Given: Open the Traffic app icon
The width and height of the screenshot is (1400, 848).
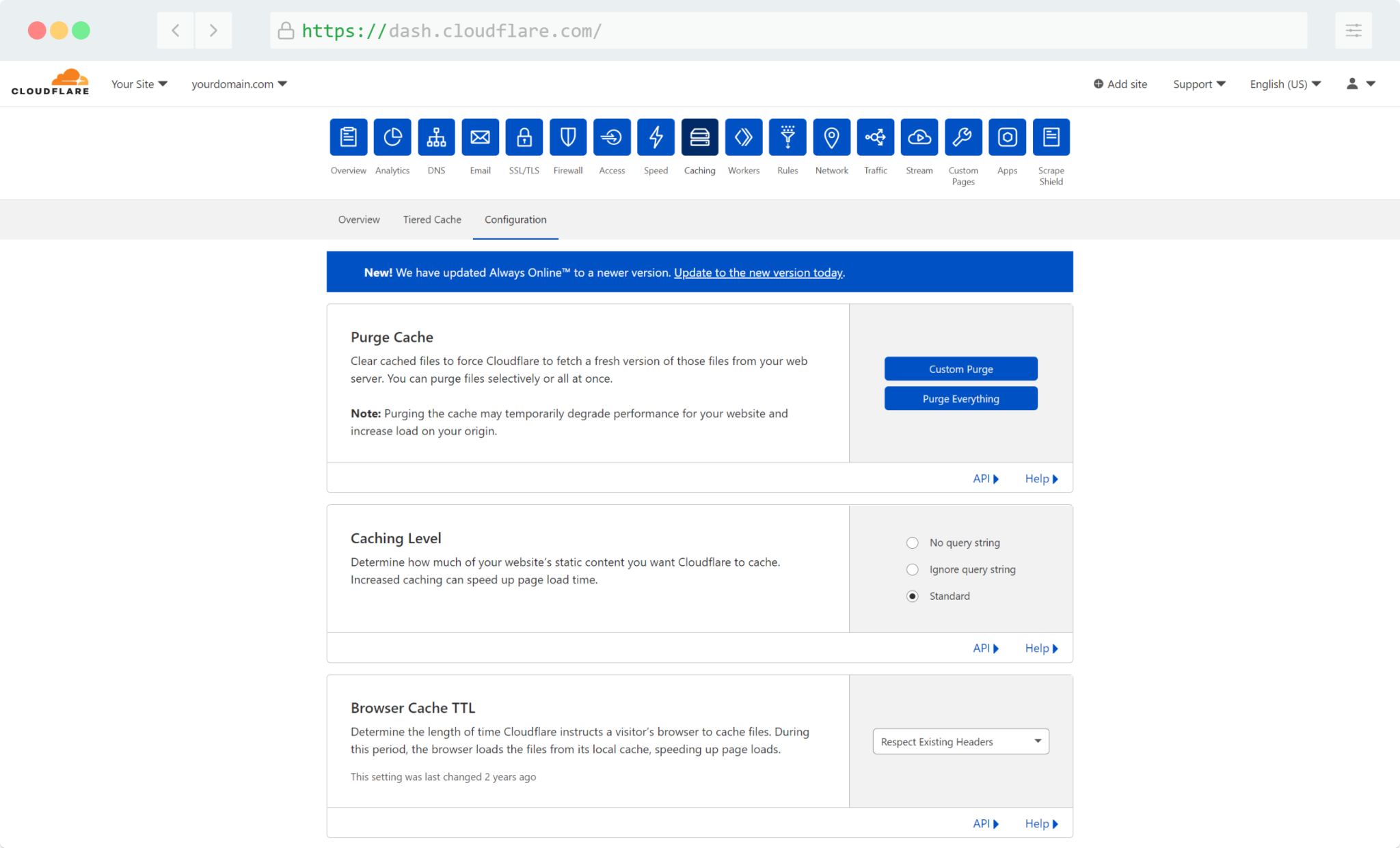Looking at the screenshot, I should point(875,137).
